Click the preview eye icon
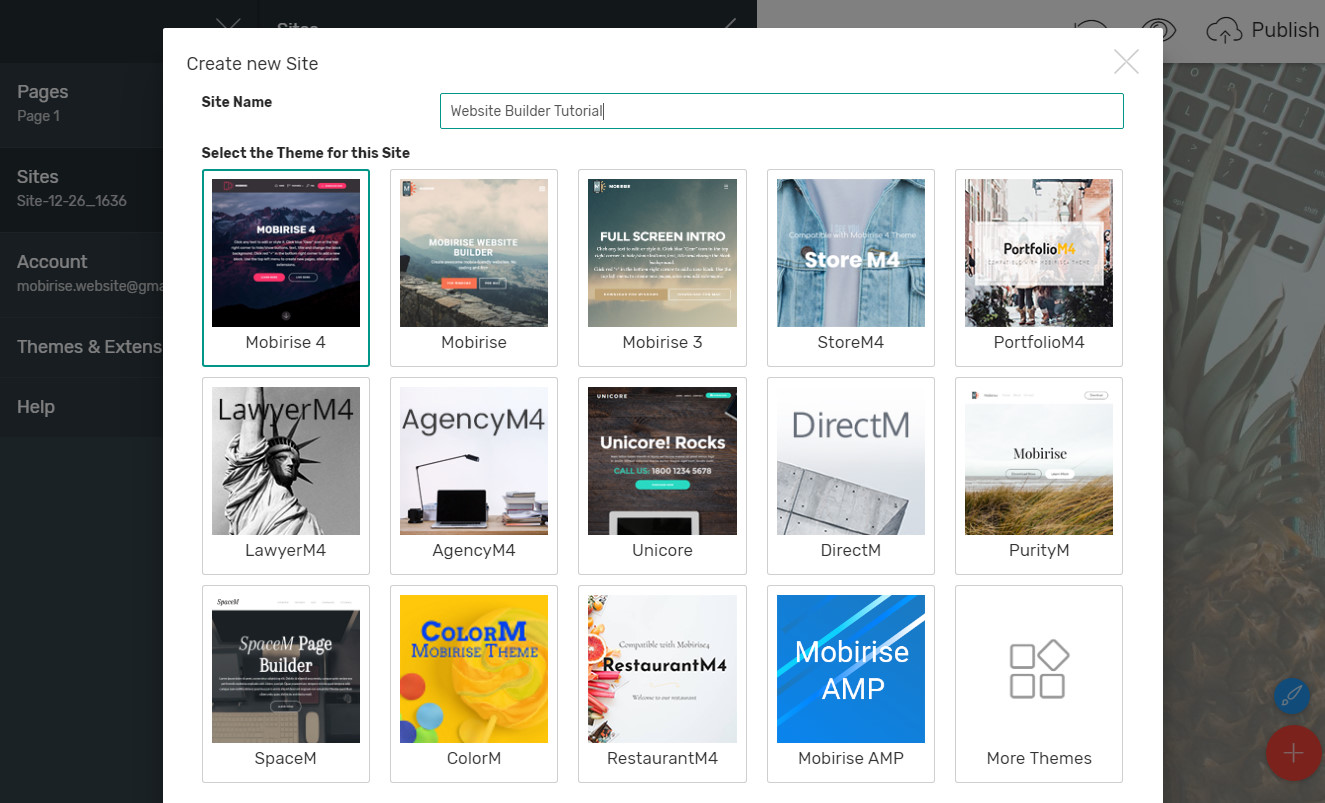Screen dimensions: 1325x803 (x=1159, y=31)
